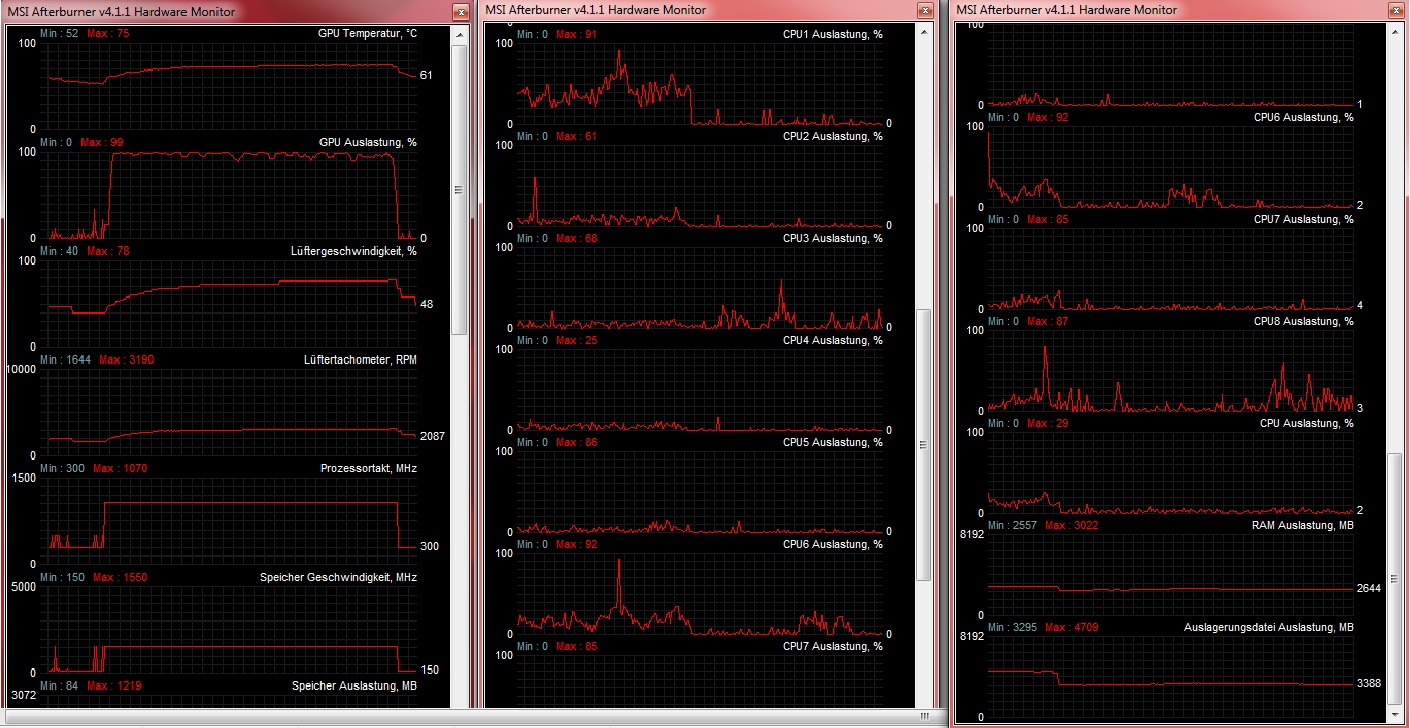The image size is (1410, 728).
Task: Click the left window's vertical scrollbar thumb
Action: pos(459,190)
